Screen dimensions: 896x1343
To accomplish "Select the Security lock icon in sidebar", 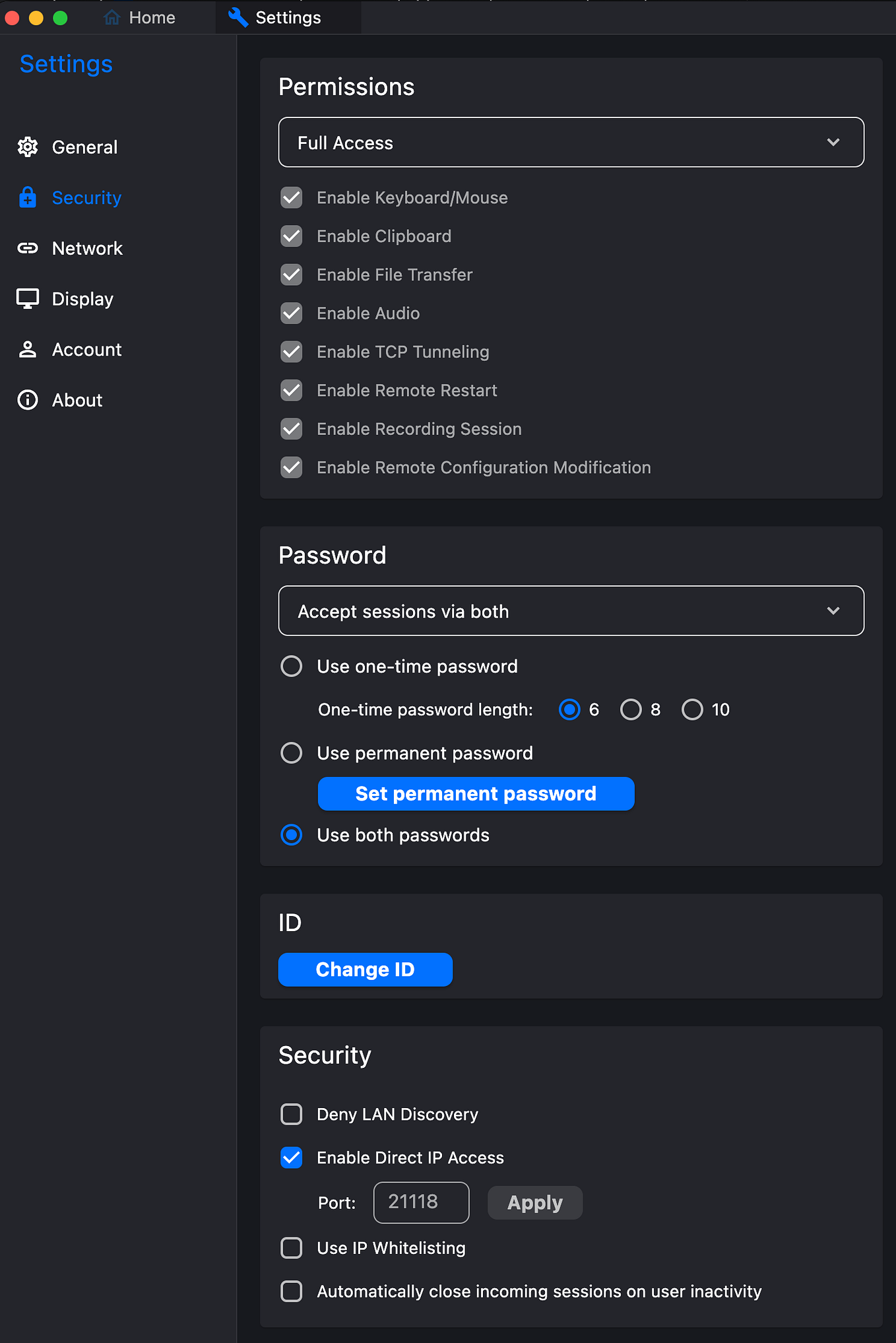I will (x=28, y=197).
